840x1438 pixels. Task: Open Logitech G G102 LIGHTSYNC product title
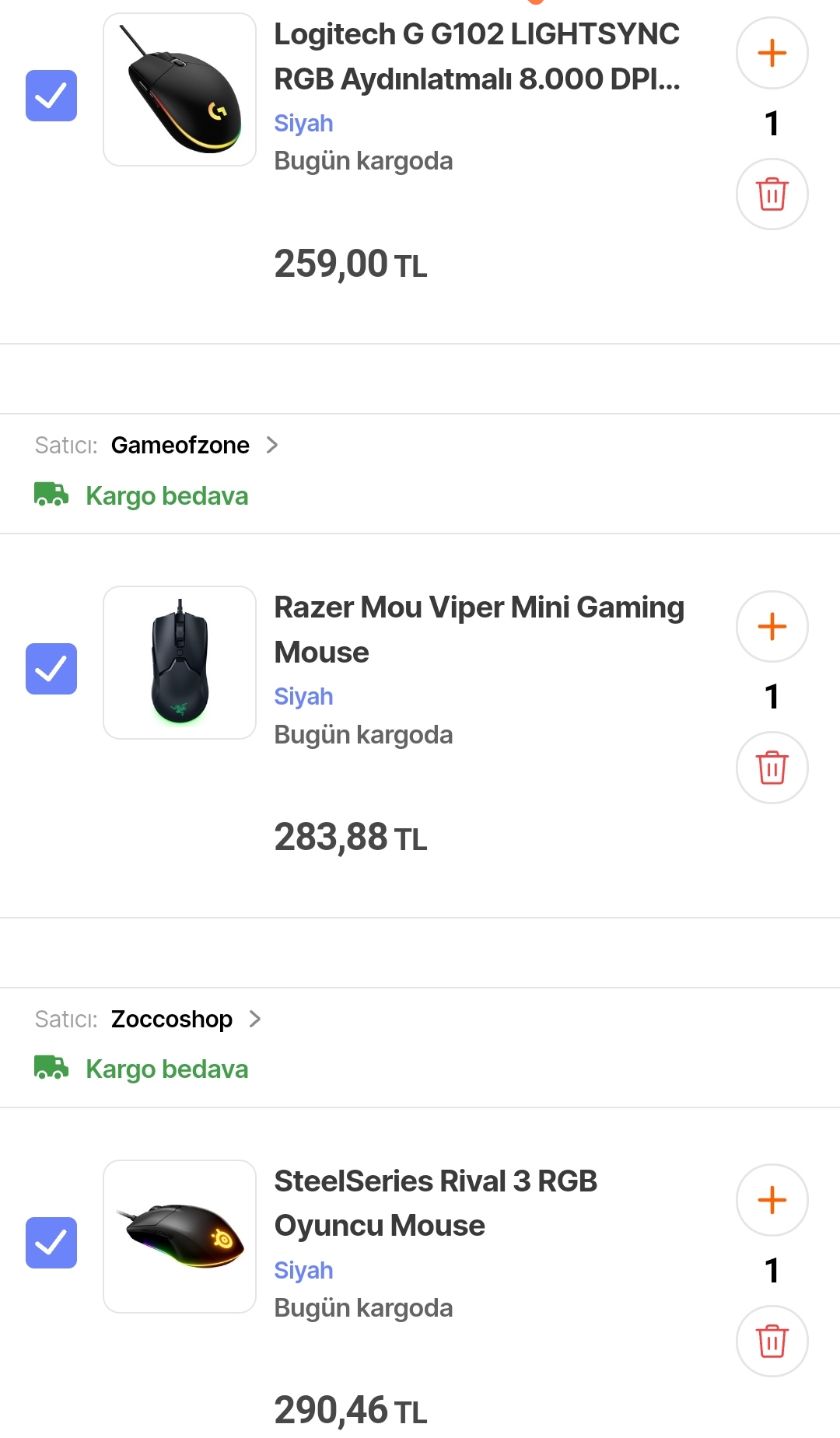pos(477,56)
